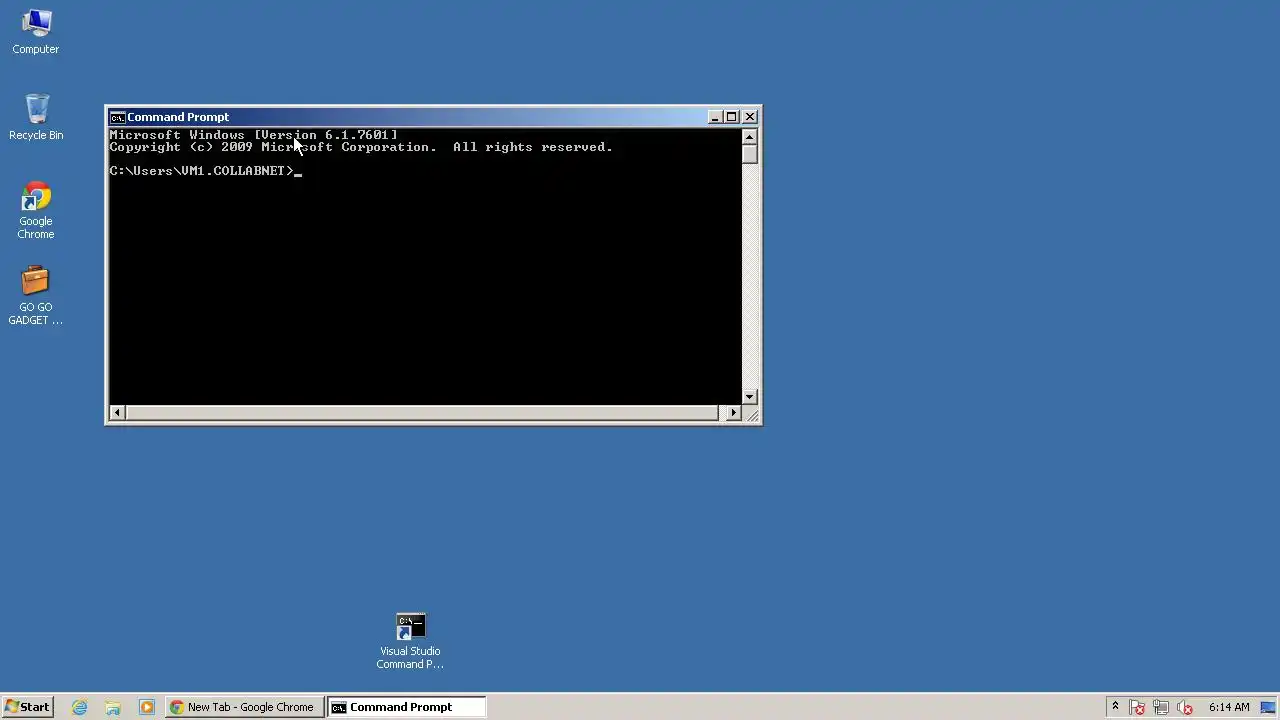The image size is (1280, 720).
Task: Click Command Prompt scroll left arrow
Action: tap(117, 413)
